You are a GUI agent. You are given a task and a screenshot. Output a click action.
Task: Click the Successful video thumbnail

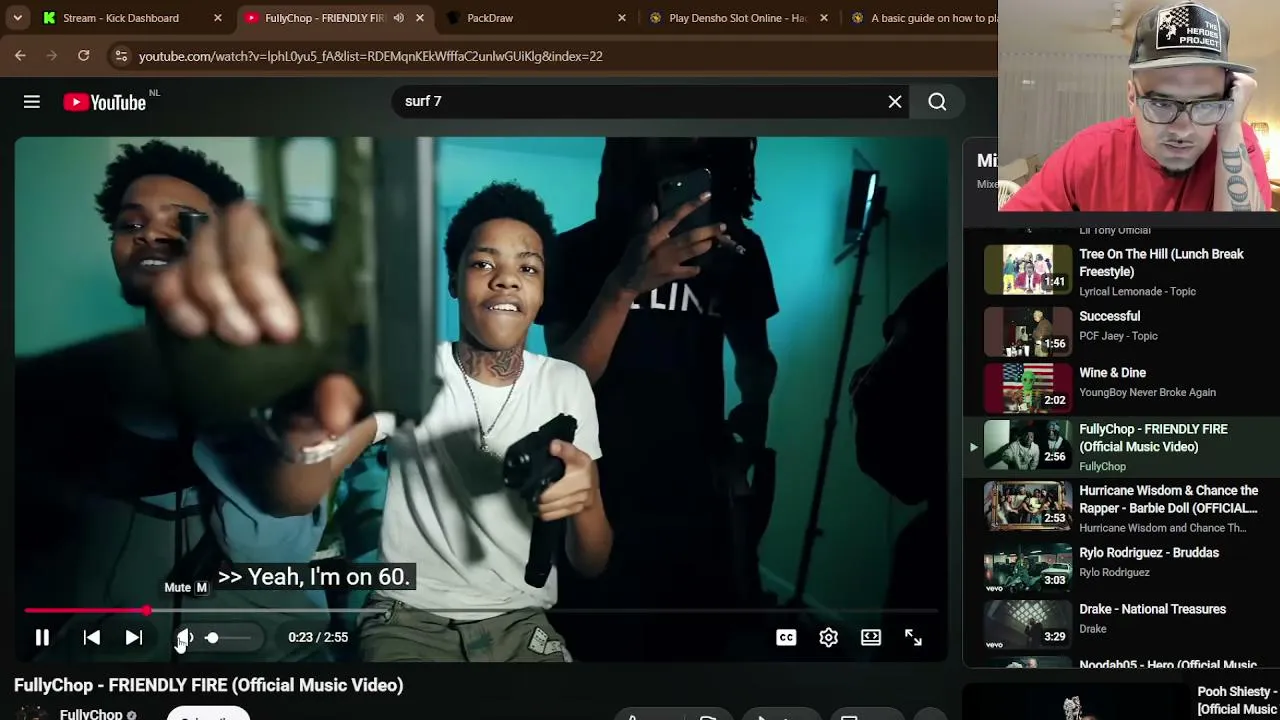pyautogui.click(x=1027, y=331)
